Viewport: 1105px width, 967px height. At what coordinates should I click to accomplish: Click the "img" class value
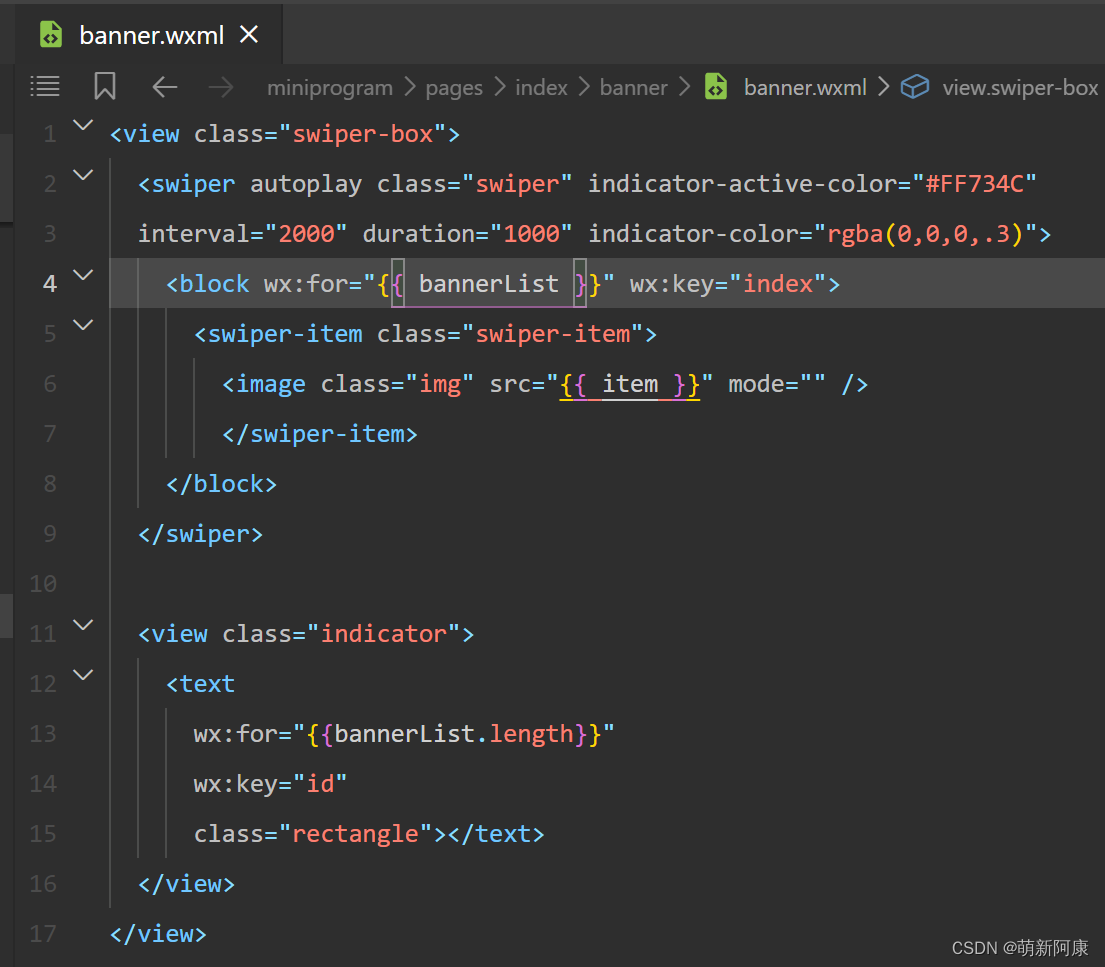coord(440,384)
